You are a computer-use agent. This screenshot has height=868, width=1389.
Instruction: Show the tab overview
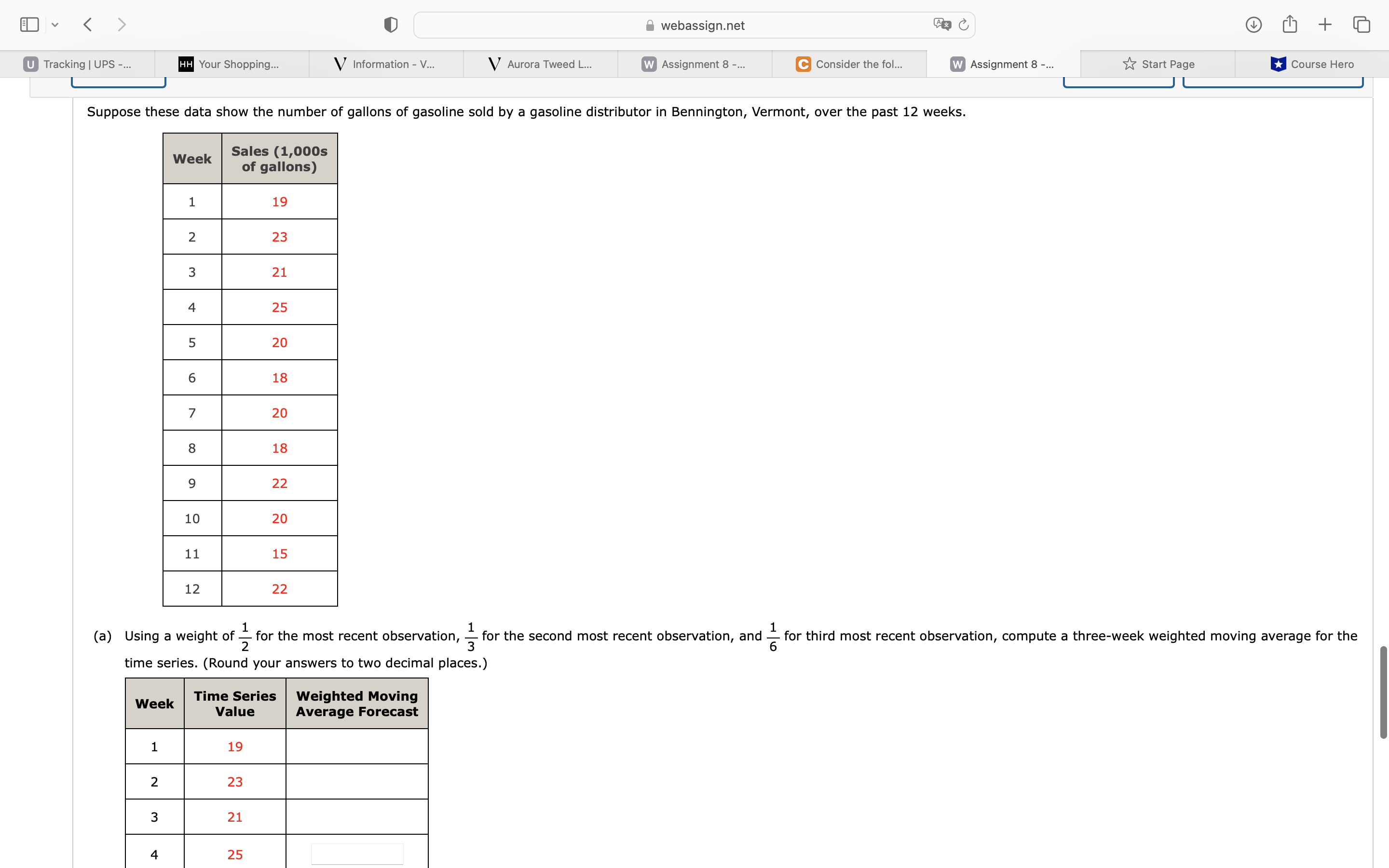click(1362, 25)
